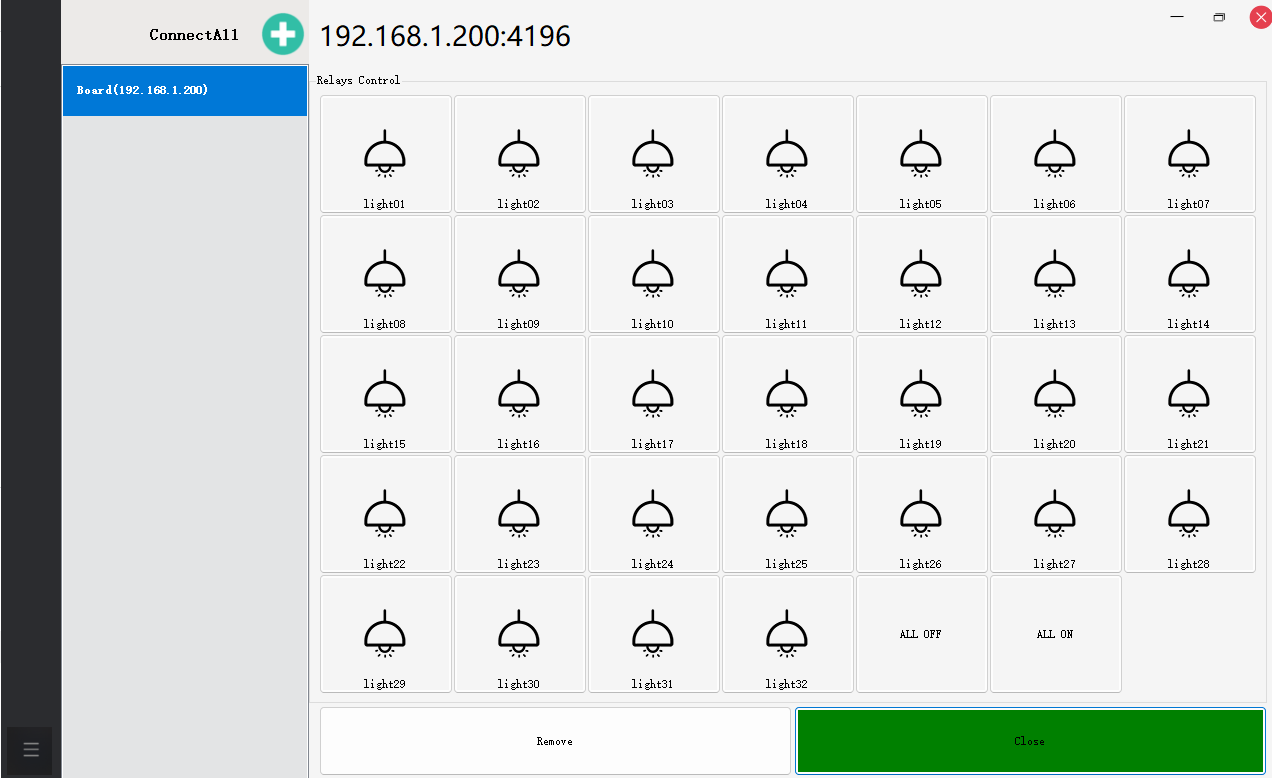This screenshot has width=1272, height=778.
Task: Toggle the light07 relay lamp
Action: click(x=1189, y=154)
